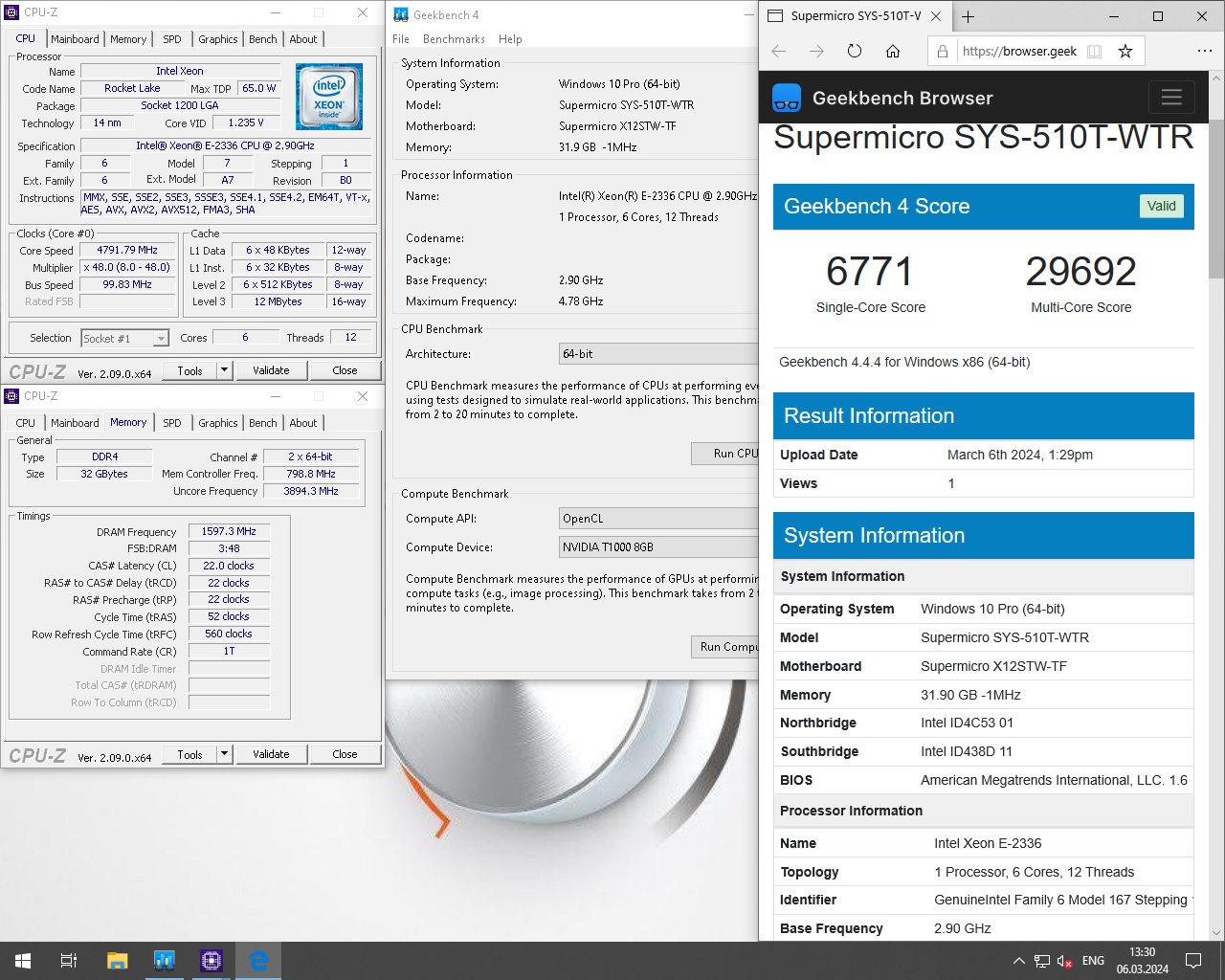Add page to favorites with star icon

1125,52
